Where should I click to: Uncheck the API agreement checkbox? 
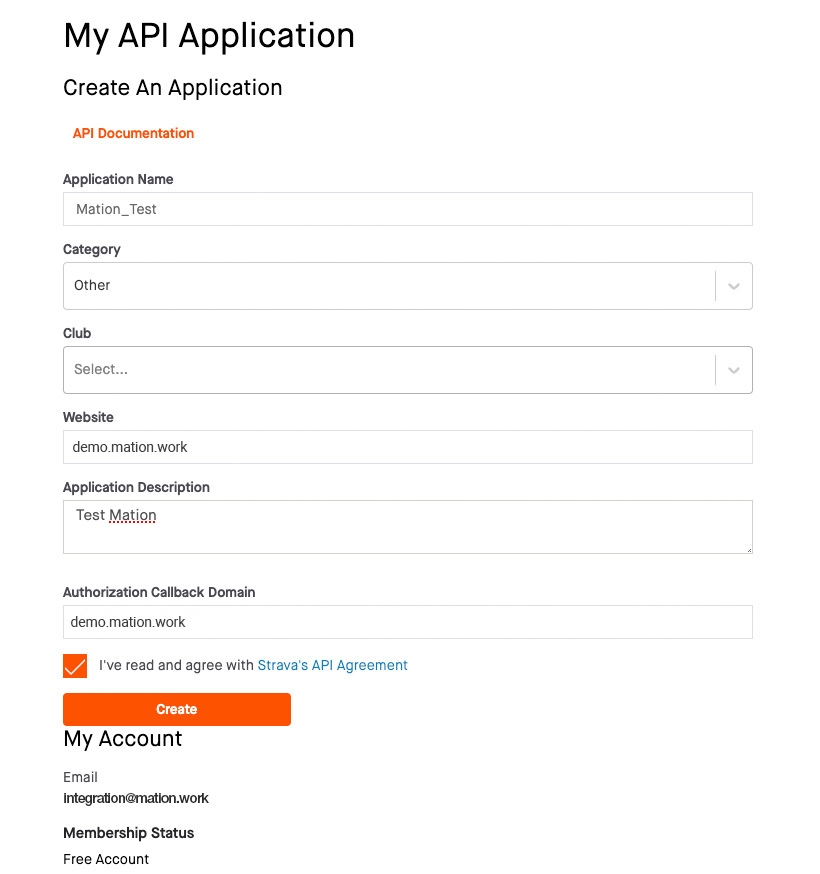pos(75,666)
